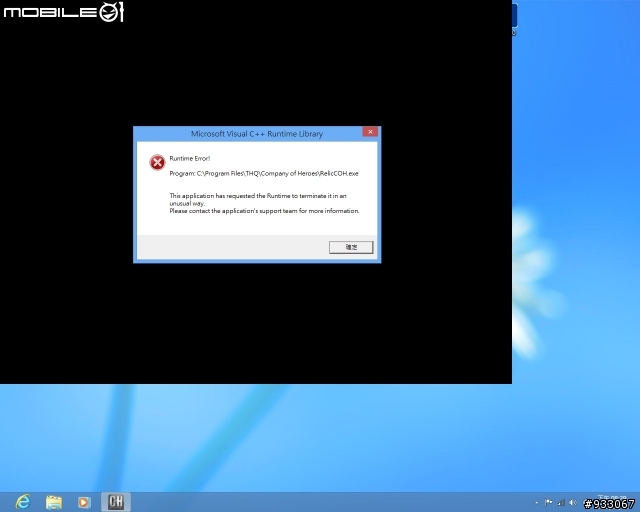Image resolution: width=640 pixels, height=512 pixels.
Task: Click the red error icon in the dialog
Action: (157, 163)
